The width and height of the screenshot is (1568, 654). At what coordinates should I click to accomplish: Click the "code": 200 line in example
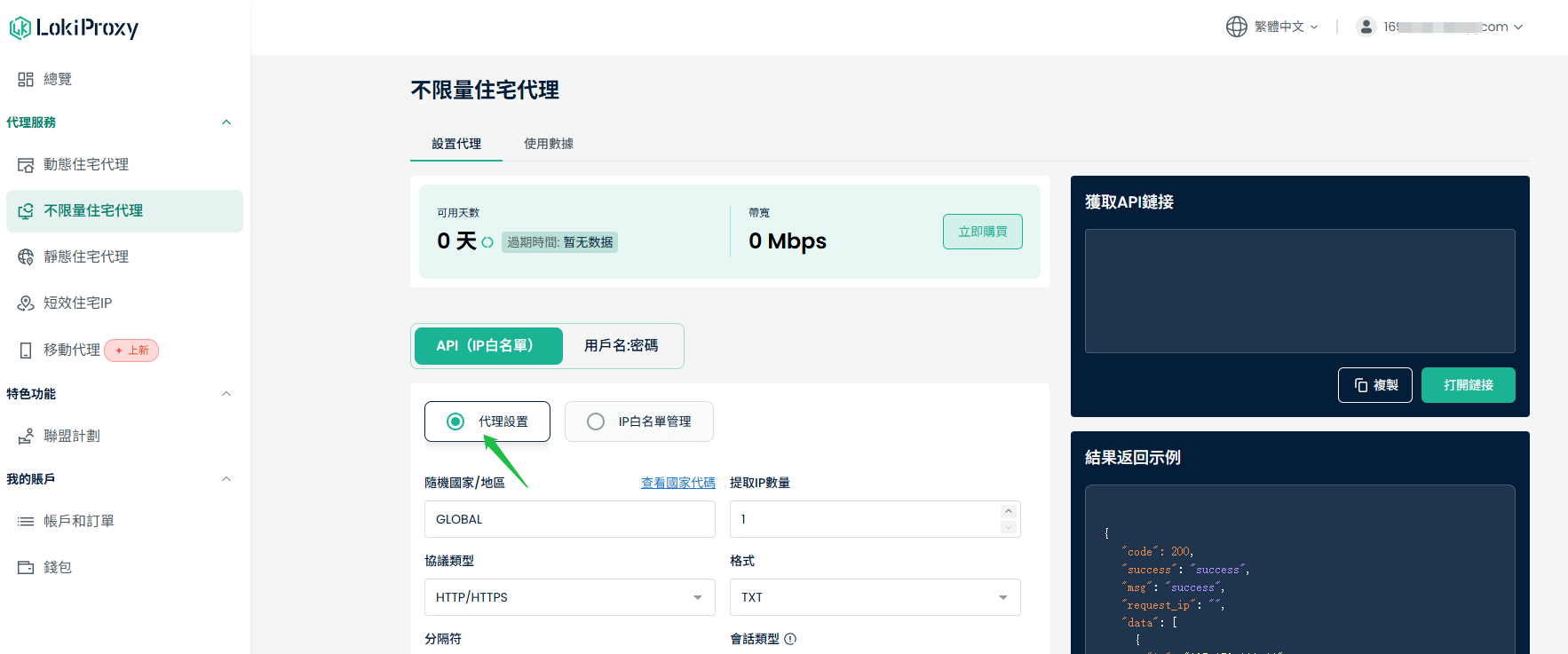click(x=1158, y=552)
